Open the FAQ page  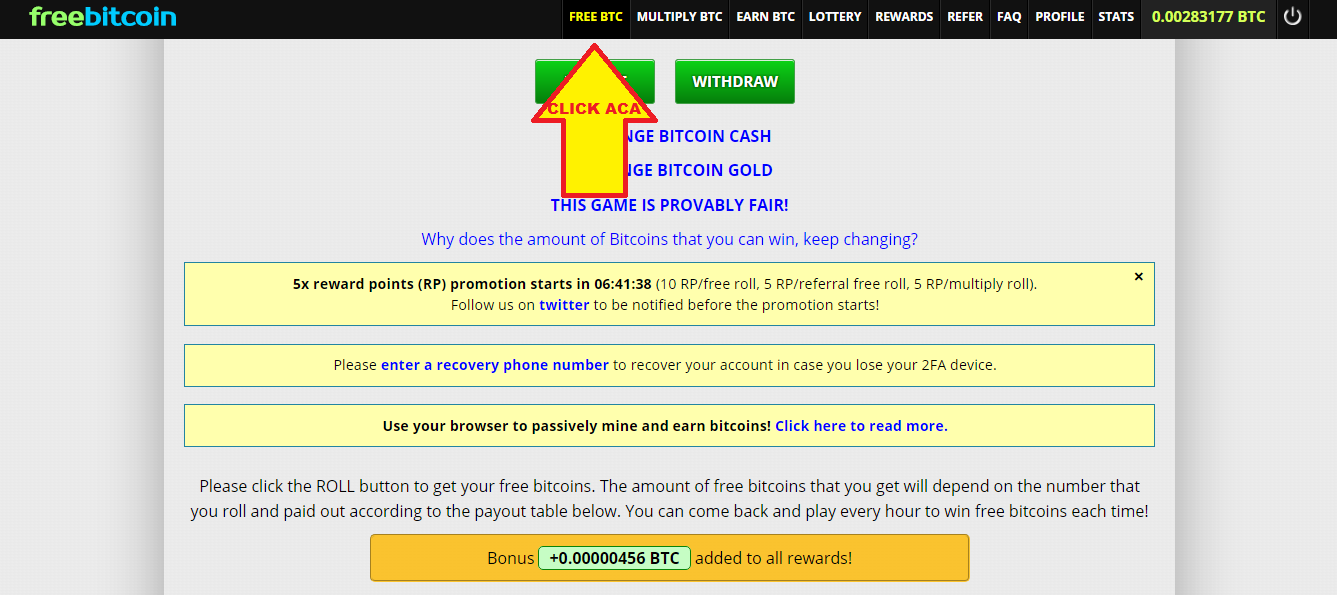click(x=1009, y=17)
